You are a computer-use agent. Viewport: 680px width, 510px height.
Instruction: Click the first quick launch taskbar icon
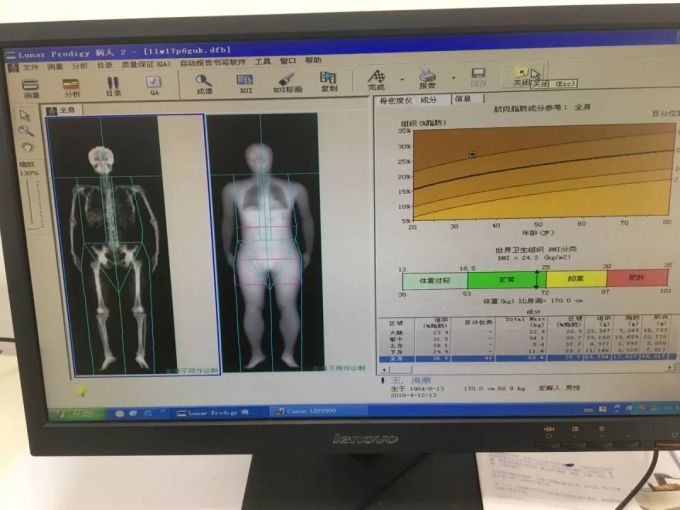point(119,414)
